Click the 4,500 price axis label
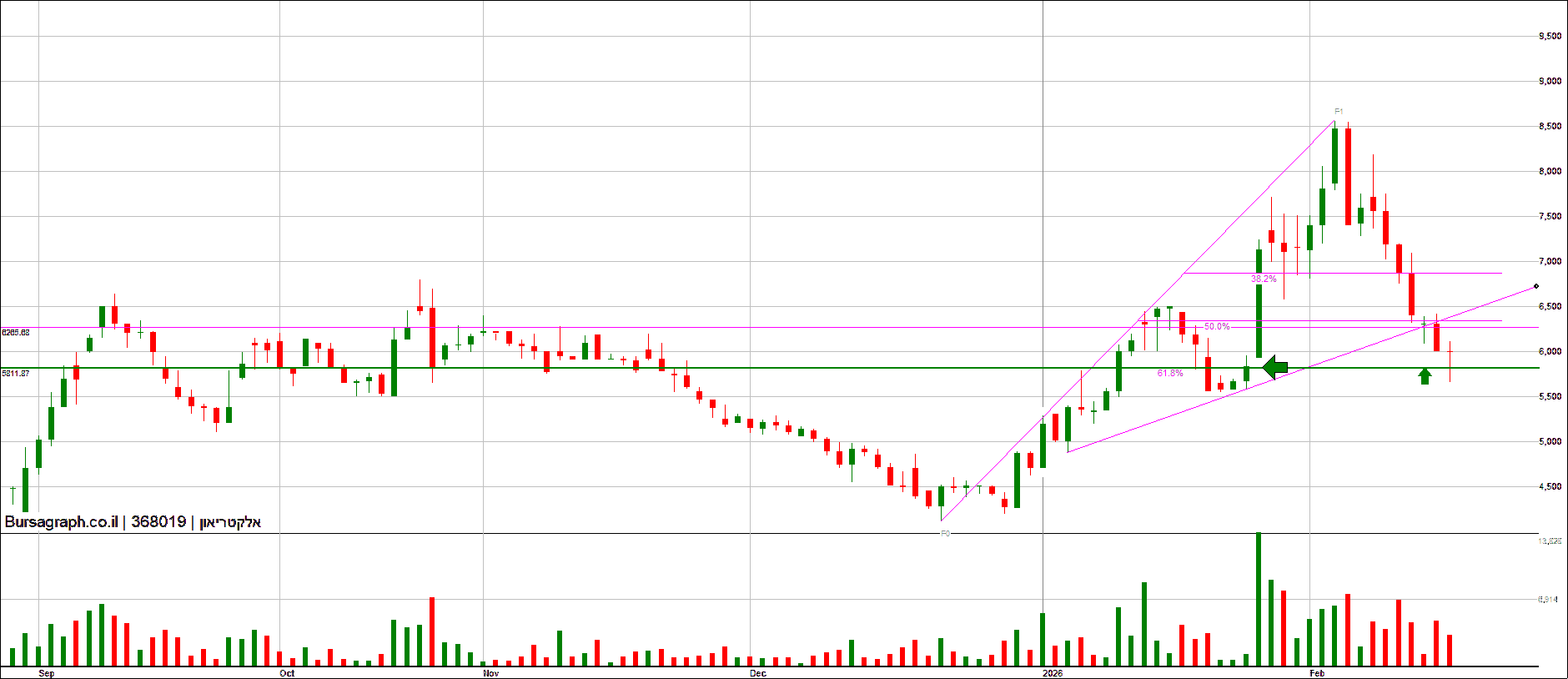 click(1550, 487)
